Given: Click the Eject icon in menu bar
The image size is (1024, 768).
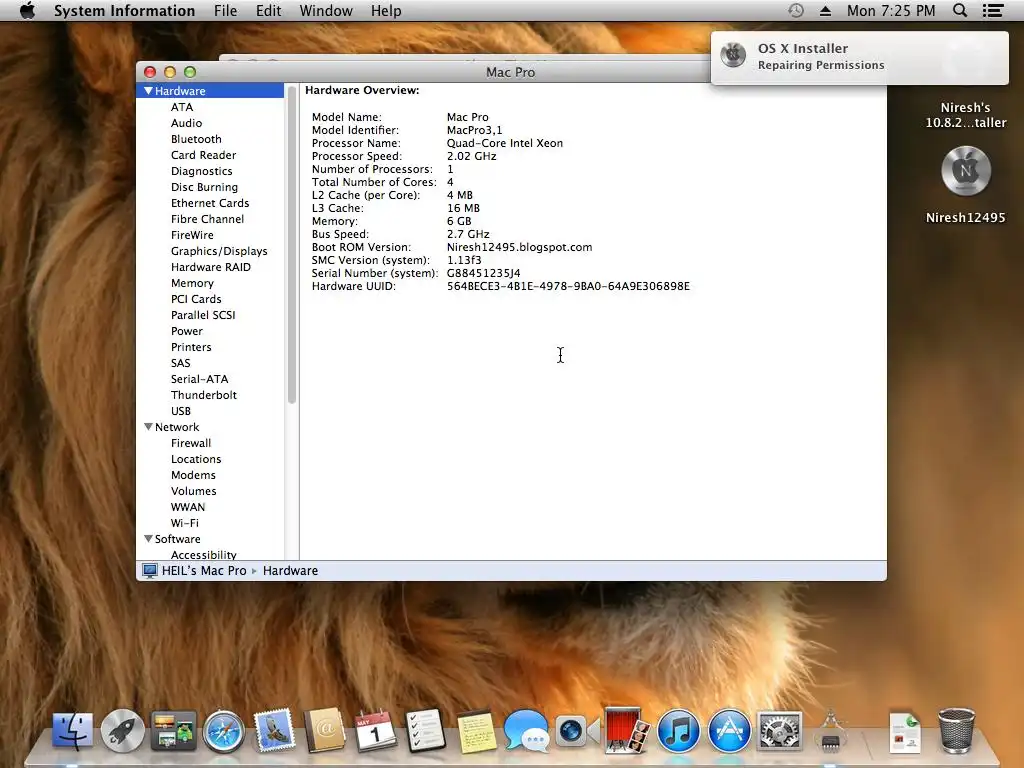Looking at the screenshot, I should (825, 10).
